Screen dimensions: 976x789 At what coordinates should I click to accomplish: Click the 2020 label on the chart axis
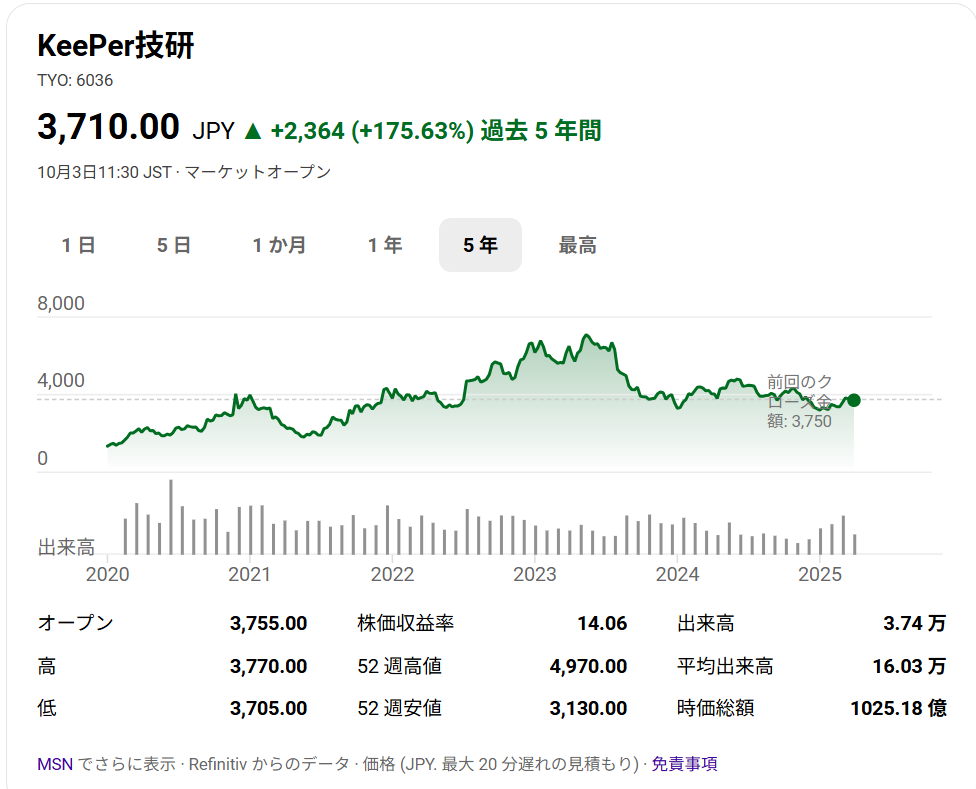pos(108,574)
